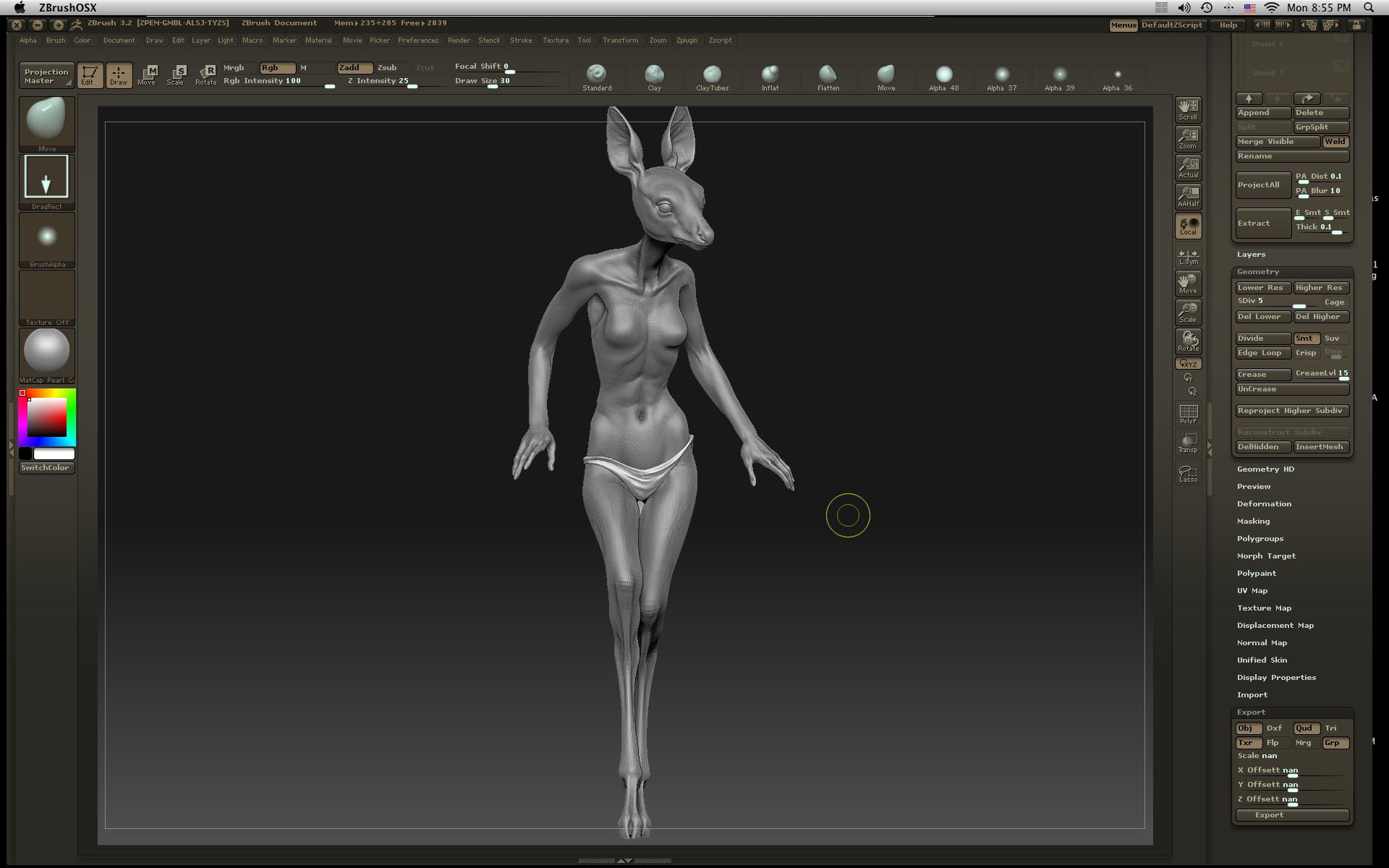Expand the Morph Target section
This screenshot has width=1389, height=868.
pyautogui.click(x=1265, y=556)
